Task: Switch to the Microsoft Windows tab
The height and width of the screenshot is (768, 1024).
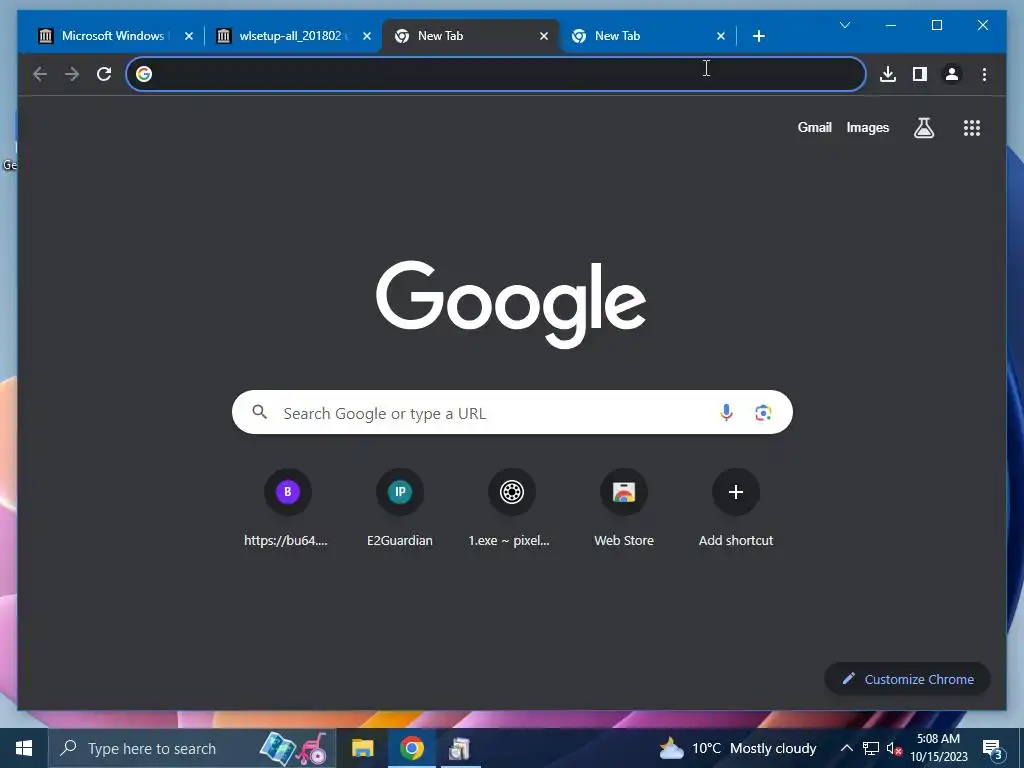Action: click(115, 36)
